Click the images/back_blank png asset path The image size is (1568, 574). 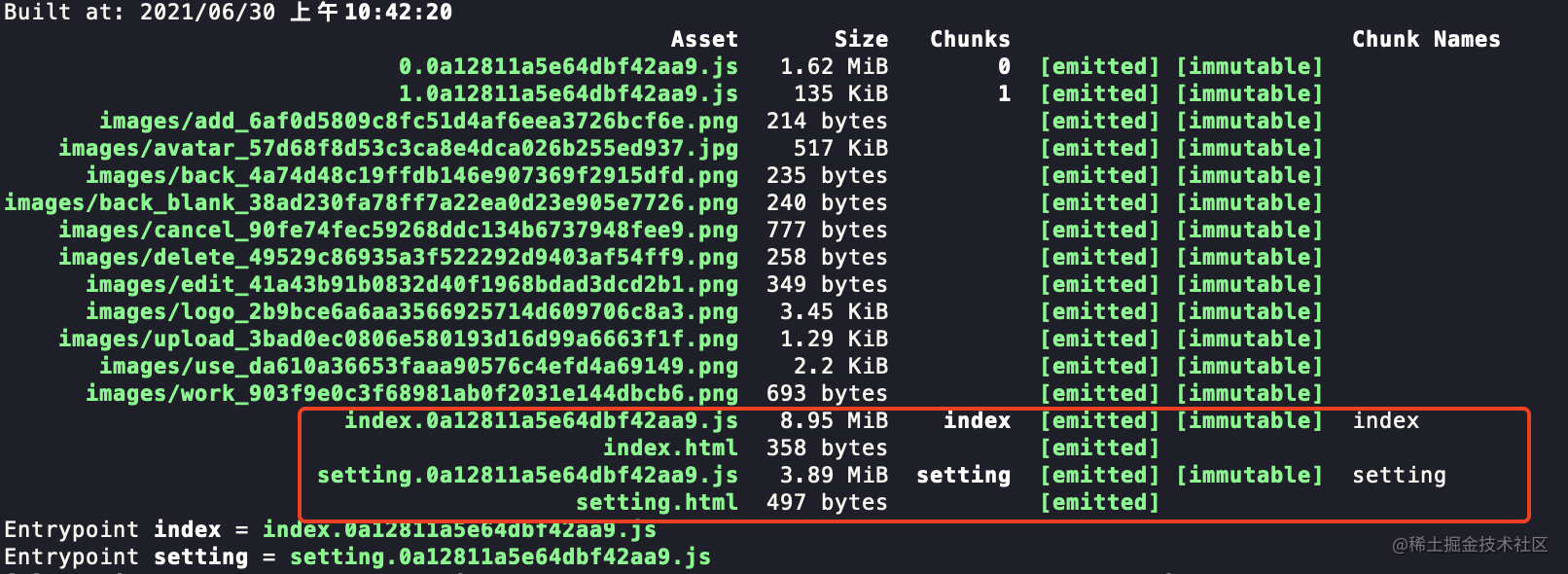[x=371, y=203]
